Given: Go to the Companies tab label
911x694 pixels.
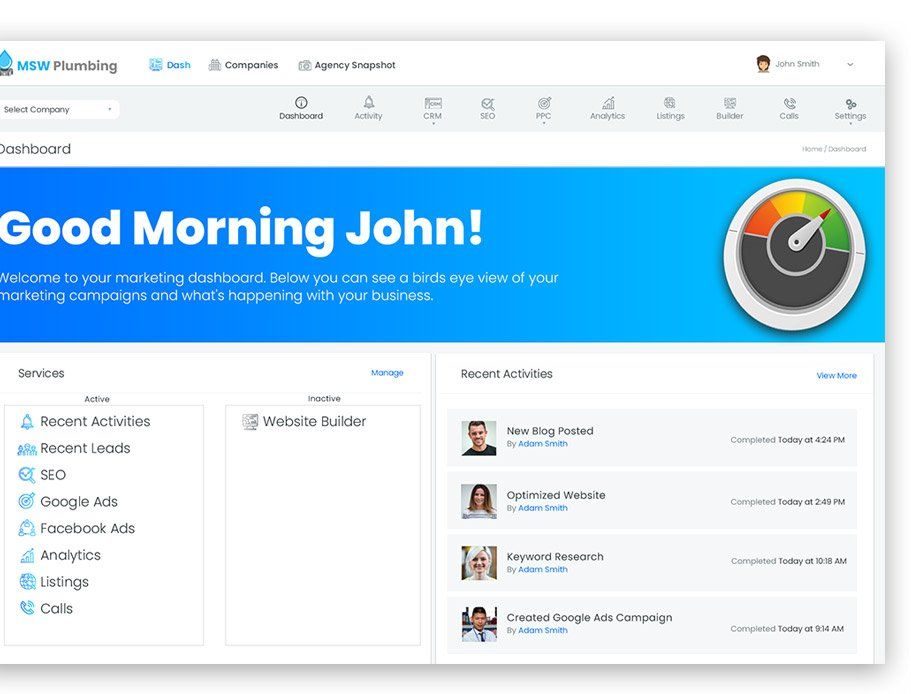Looking at the screenshot, I should pyautogui.click(x=252, y=65).
